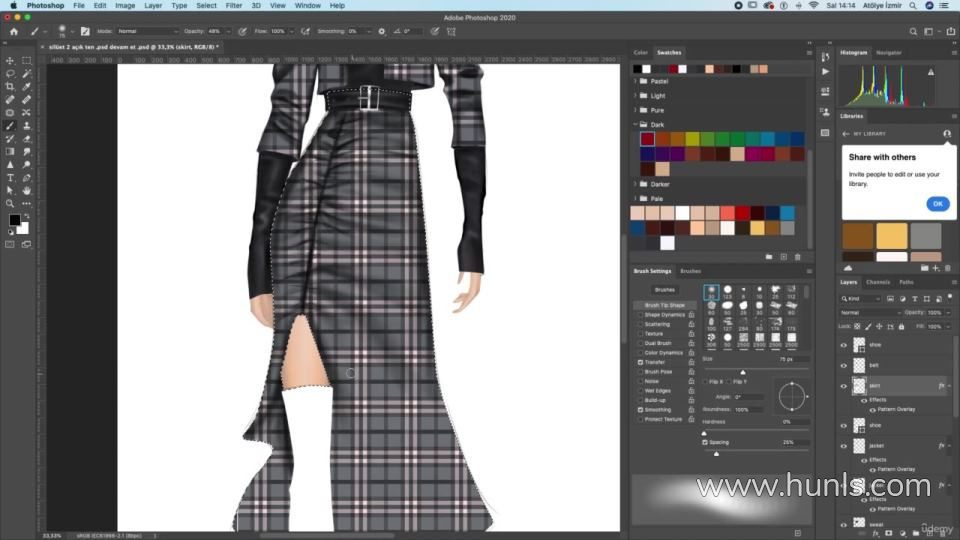This screenshot has width=960, height=540.
Task: Open the brush blending Mode dropdown
Action: click(147, 31)
